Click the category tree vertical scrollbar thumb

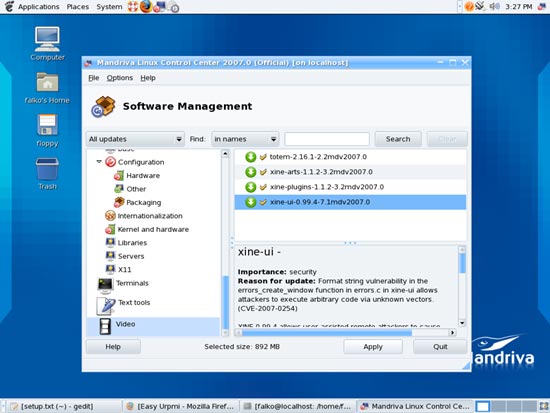tap(226, 302)
